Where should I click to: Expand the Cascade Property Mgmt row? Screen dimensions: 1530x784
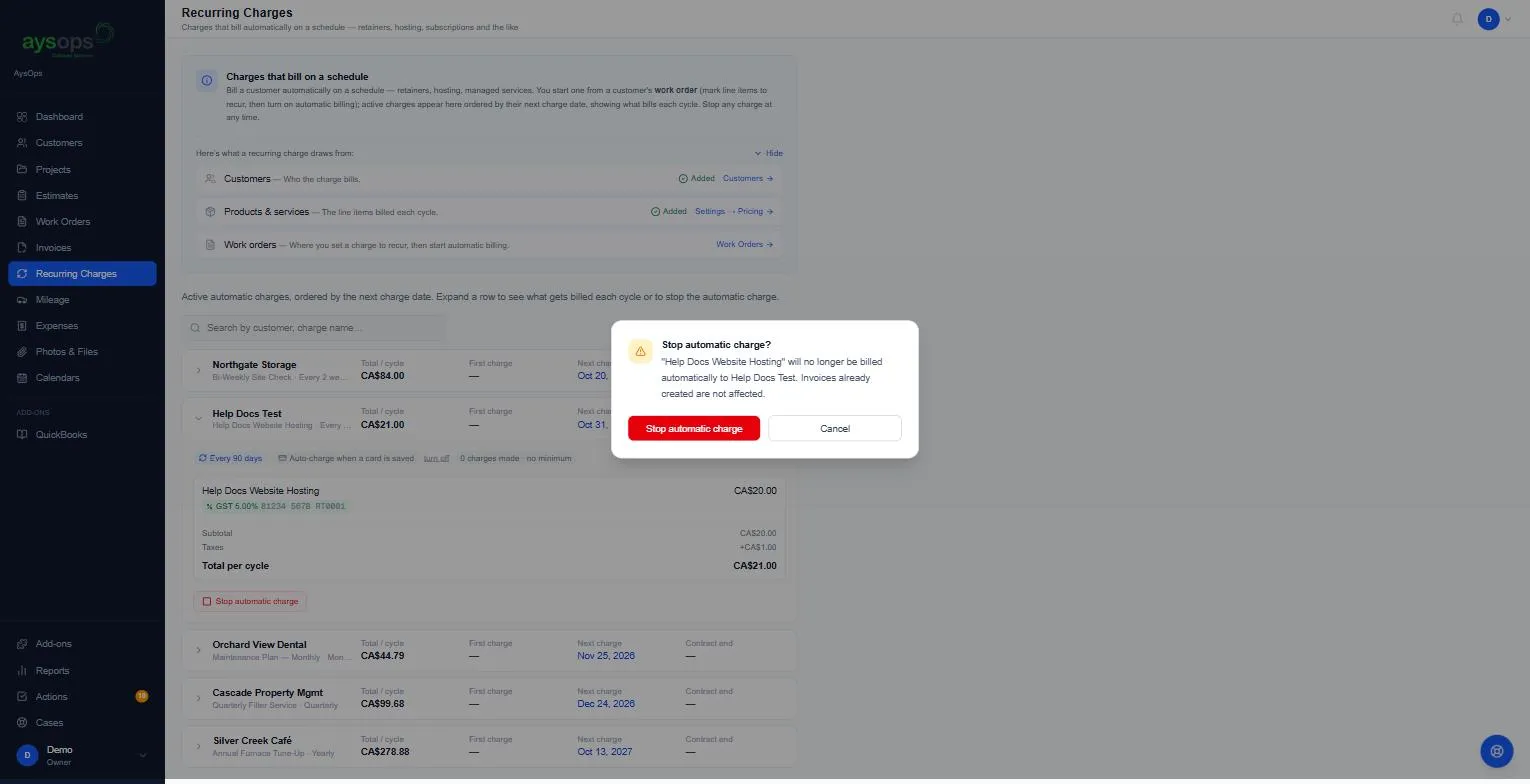pyautogui.click(x=198, y=699)
